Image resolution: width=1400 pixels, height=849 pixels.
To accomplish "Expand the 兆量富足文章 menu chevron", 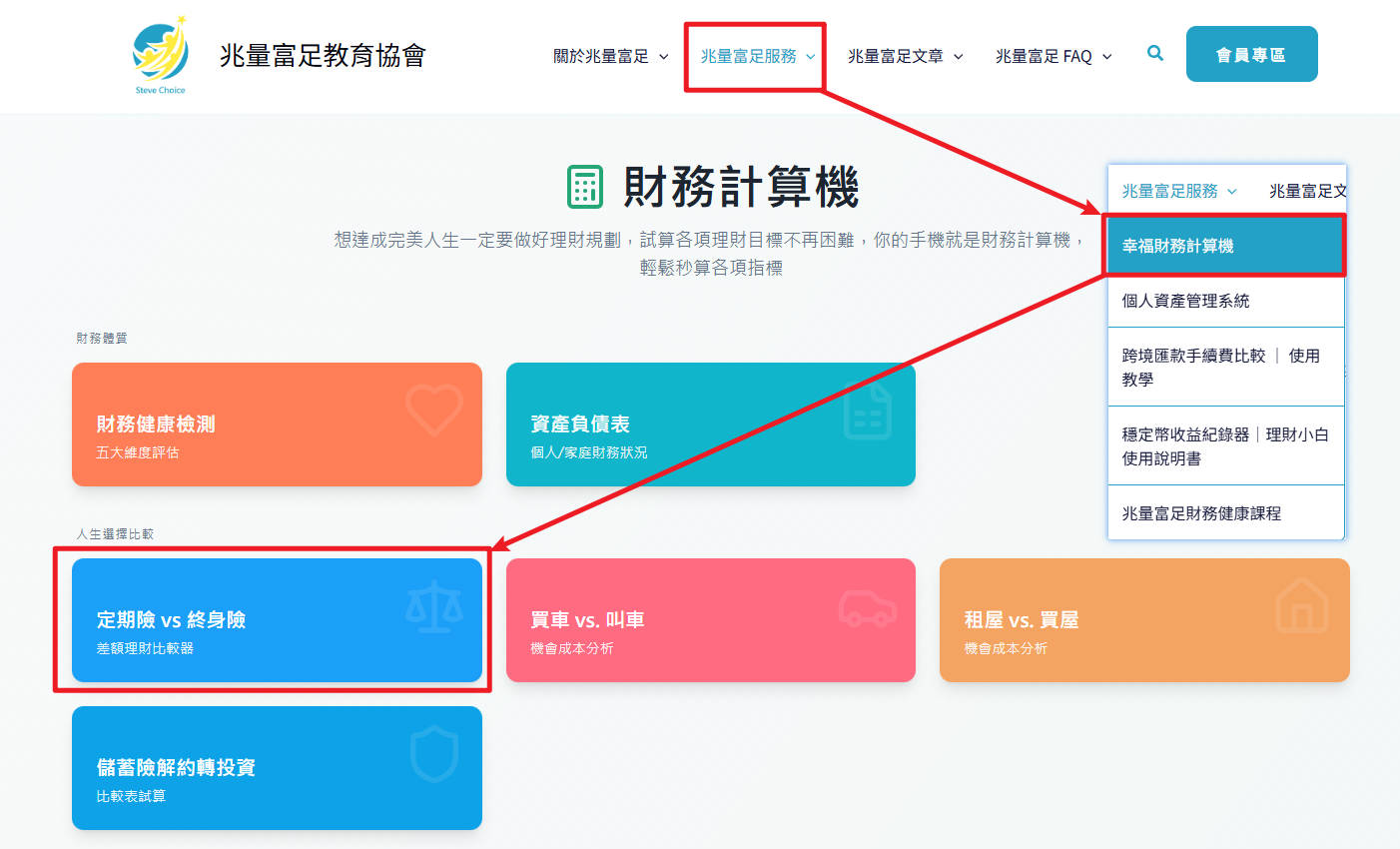I will click(959, 57).
